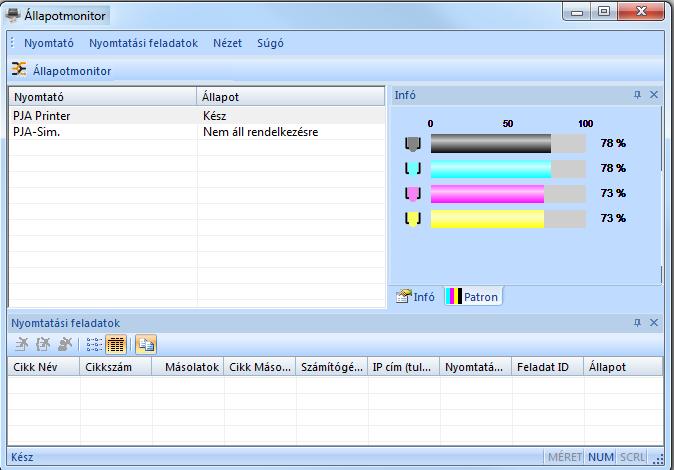Image resolution: width=674 pixels, height=470 pixels.
Task: Click the Kész text in status bar
Action: click(22, 457)
